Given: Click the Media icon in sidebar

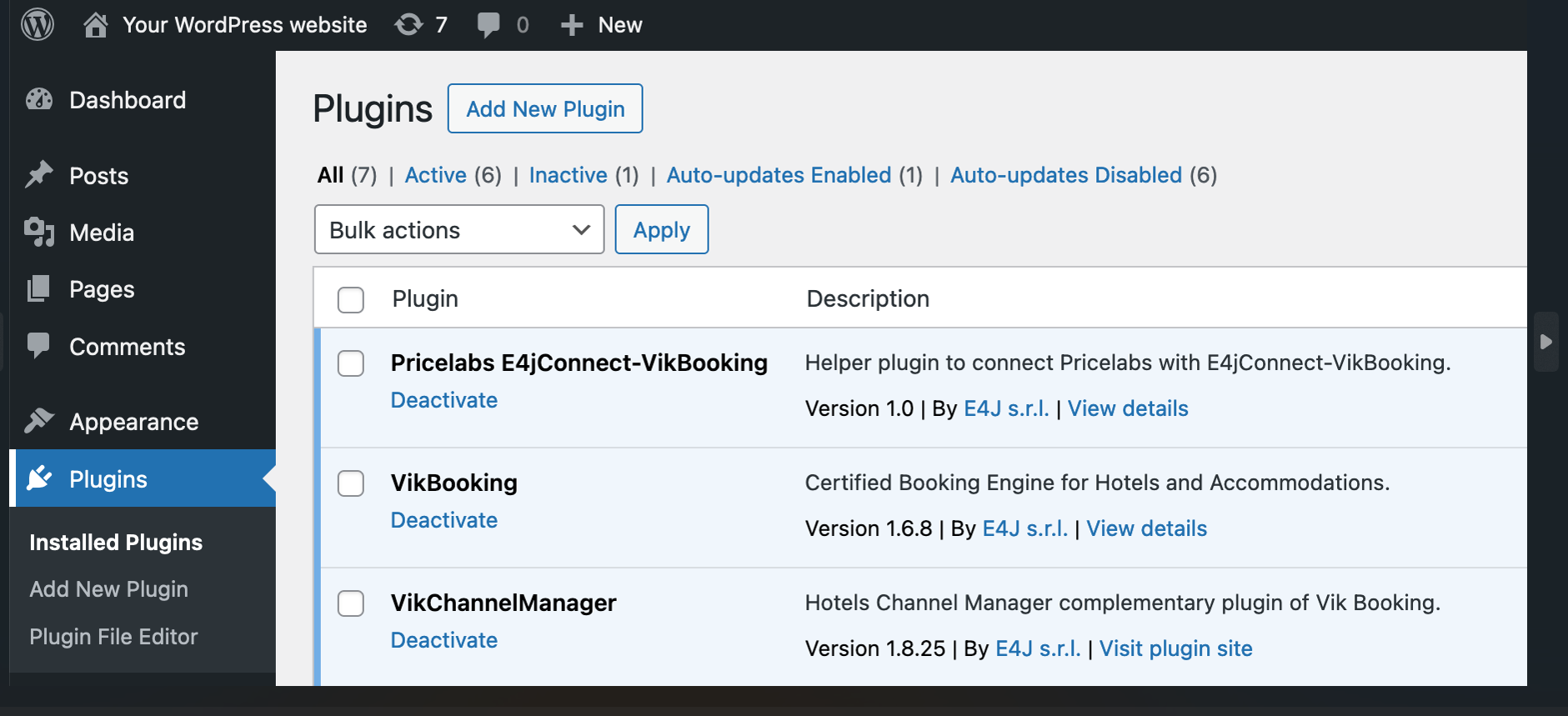Looking at the screenshot, I should 39,232.
